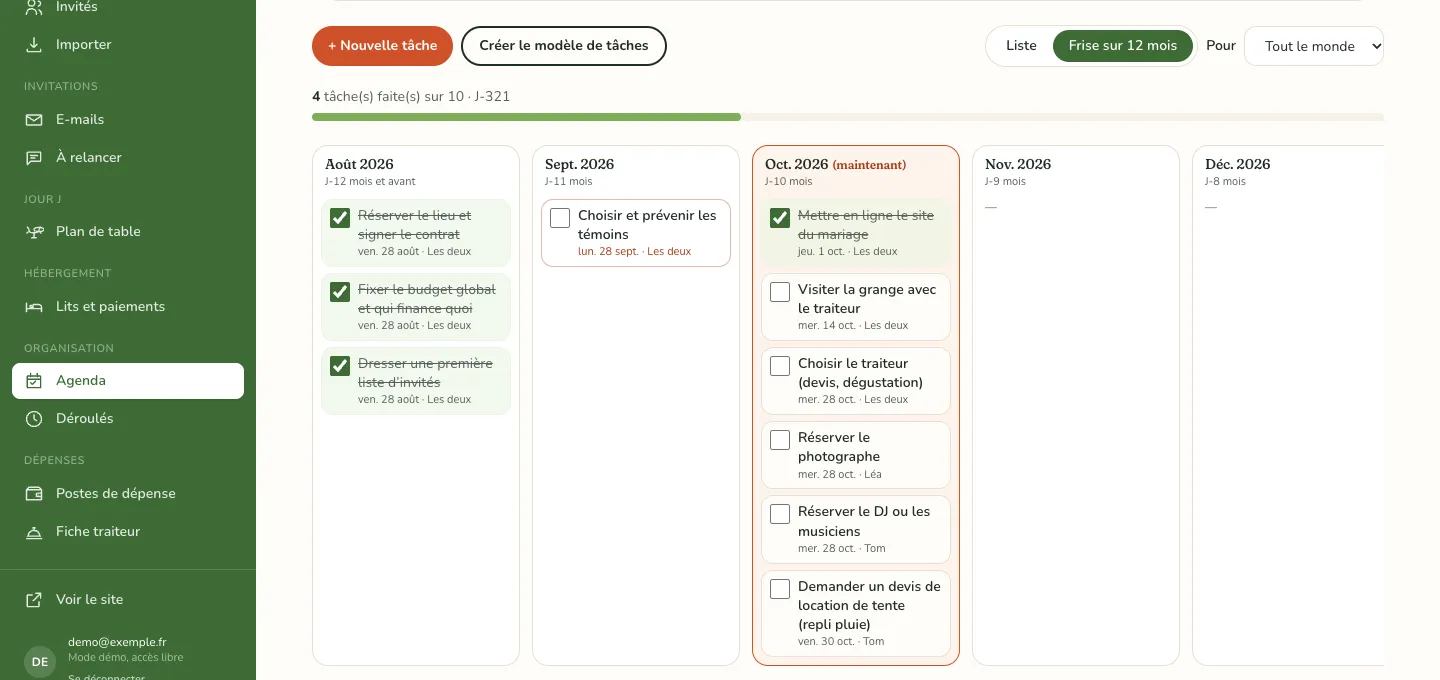
Task: Click Nov. 2026 column header
Action: point(1018,164)
